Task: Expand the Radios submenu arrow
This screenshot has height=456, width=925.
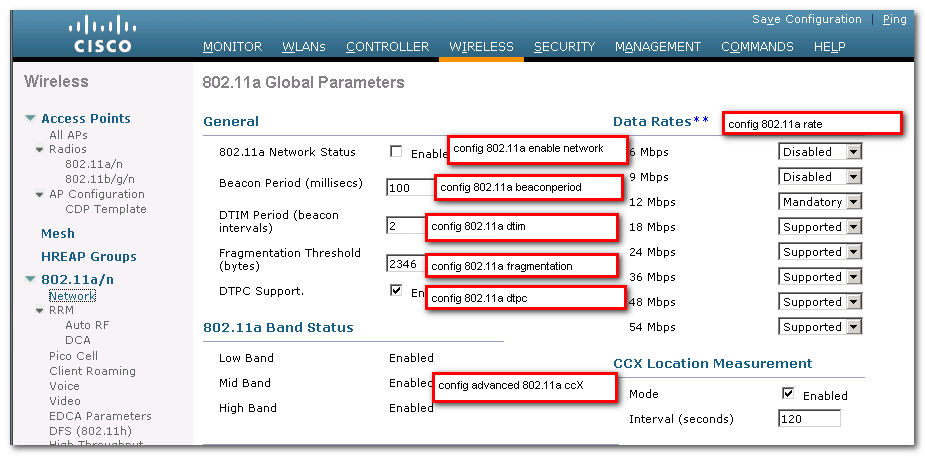Action: tap(39, 150)
